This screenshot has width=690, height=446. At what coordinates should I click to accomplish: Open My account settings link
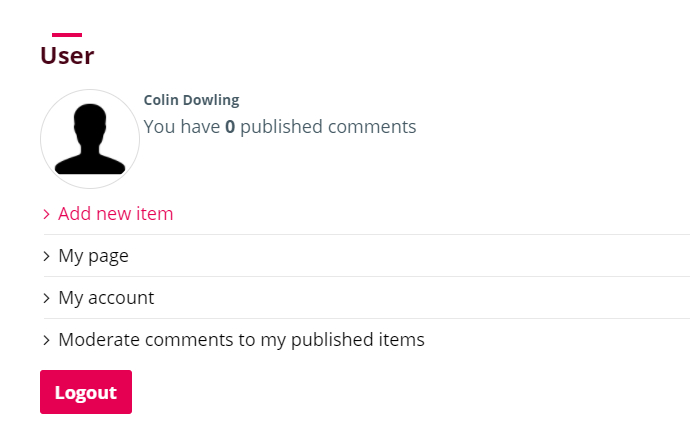click(x=106, y=298)
